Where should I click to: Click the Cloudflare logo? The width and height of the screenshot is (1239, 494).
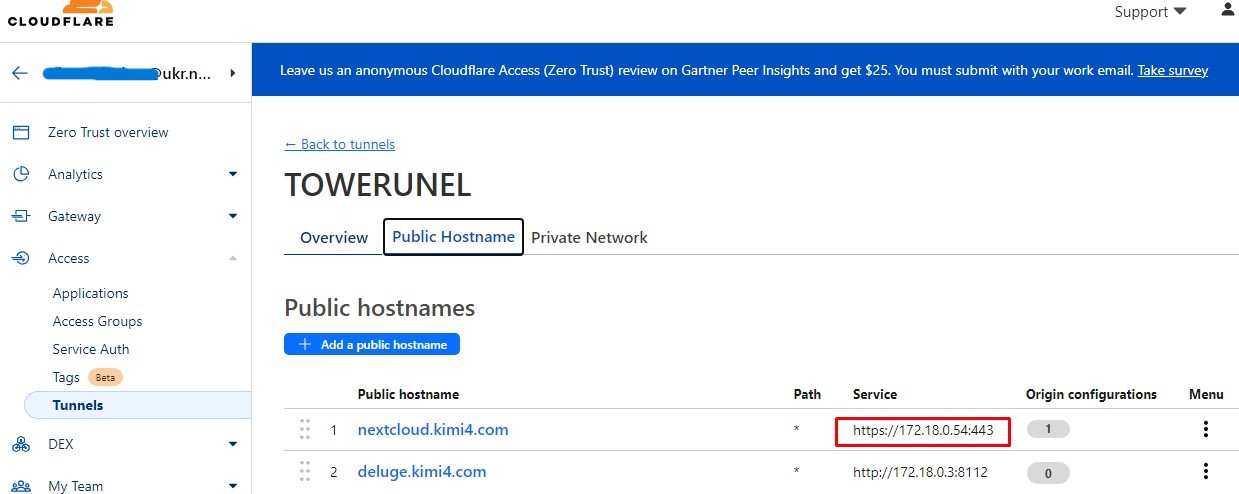[x=60, y=13]
